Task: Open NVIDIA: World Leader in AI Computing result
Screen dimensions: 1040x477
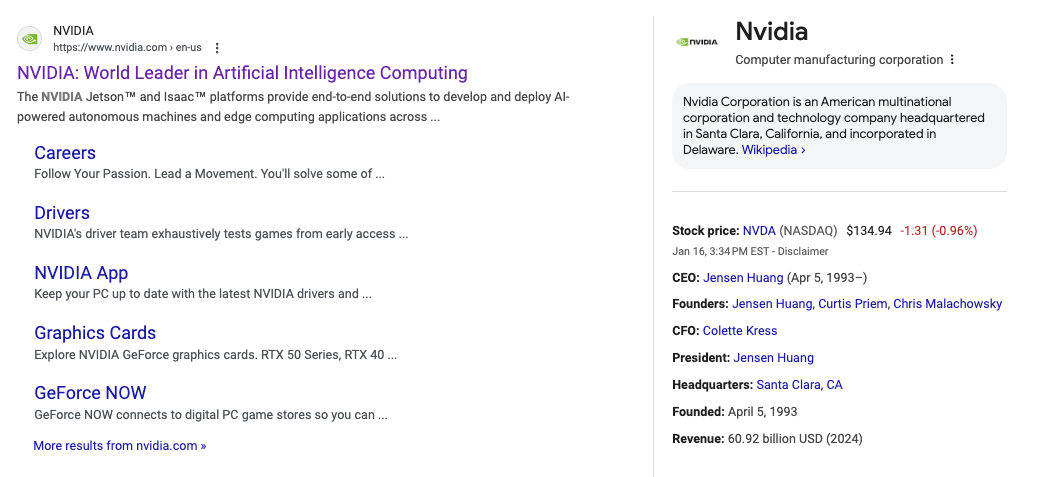Action: coord(242,73)
